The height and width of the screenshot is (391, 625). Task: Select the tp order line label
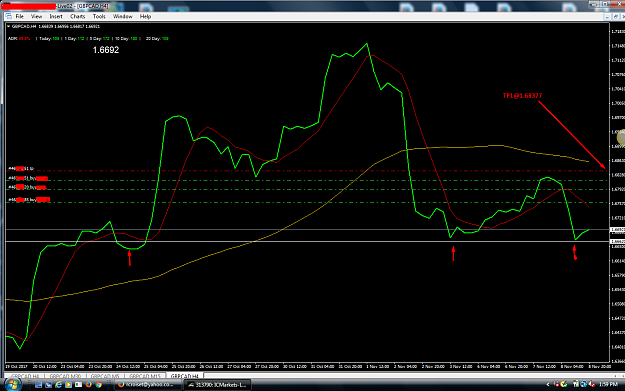tap(21, 169)
